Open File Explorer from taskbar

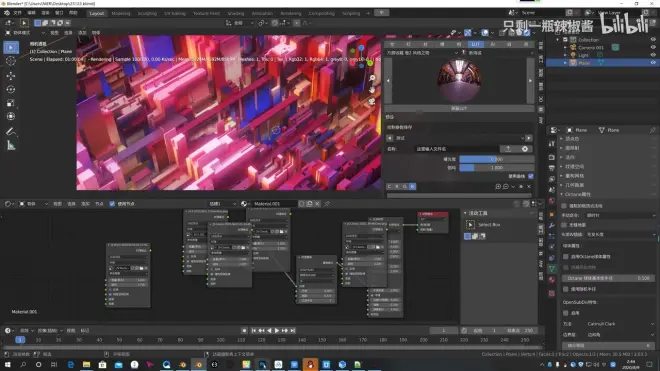[x=86, y=364]
